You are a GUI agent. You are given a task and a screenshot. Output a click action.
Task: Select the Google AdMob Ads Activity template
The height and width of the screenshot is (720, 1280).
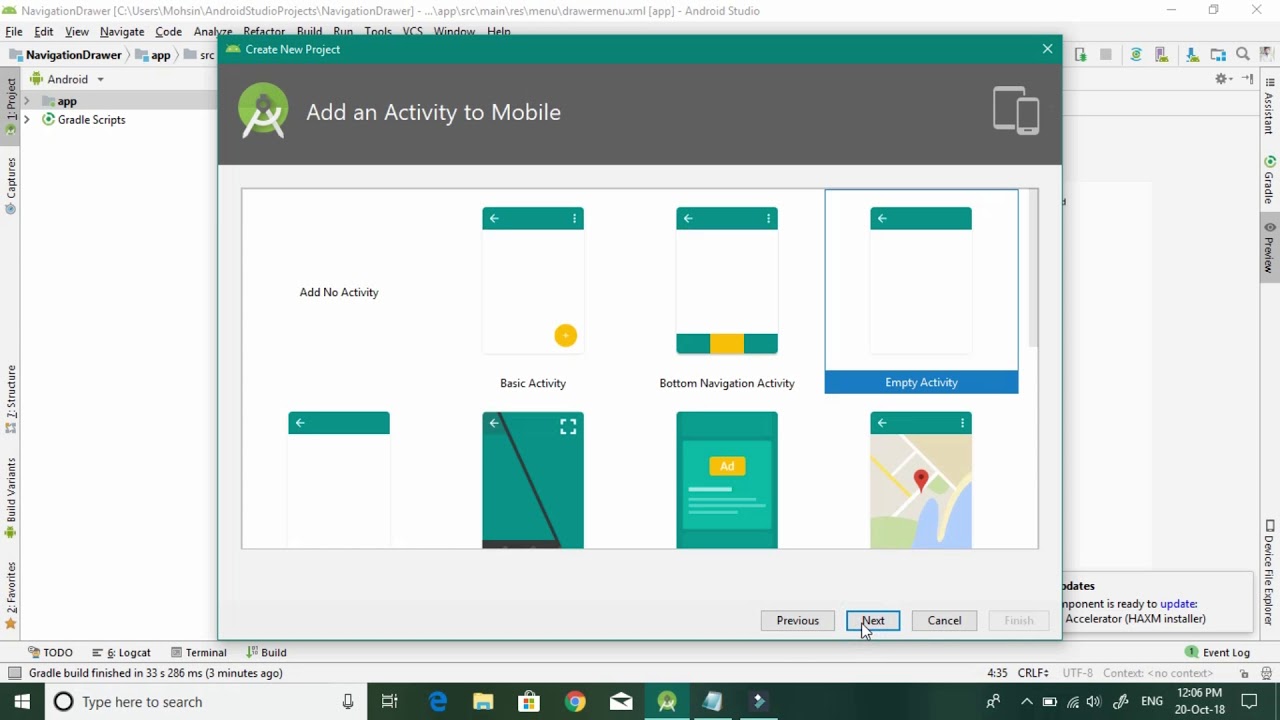tap(727, 480)
